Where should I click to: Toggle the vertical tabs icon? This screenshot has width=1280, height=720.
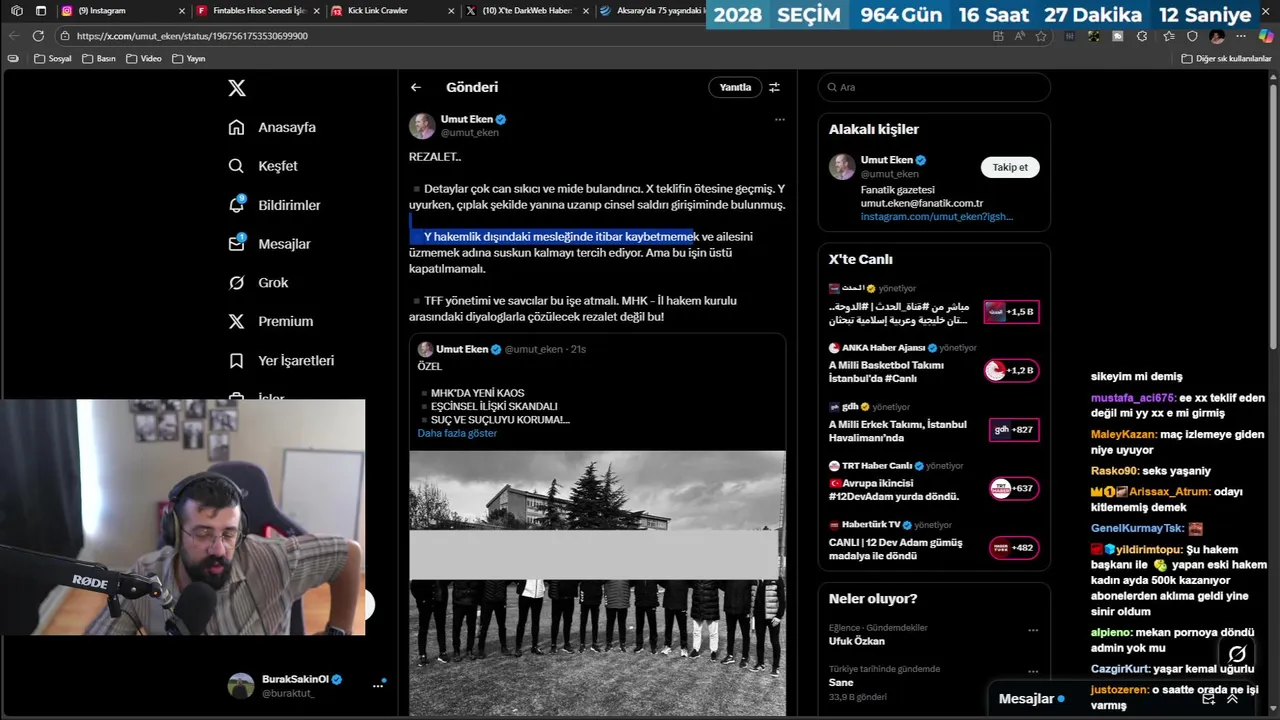41,11
